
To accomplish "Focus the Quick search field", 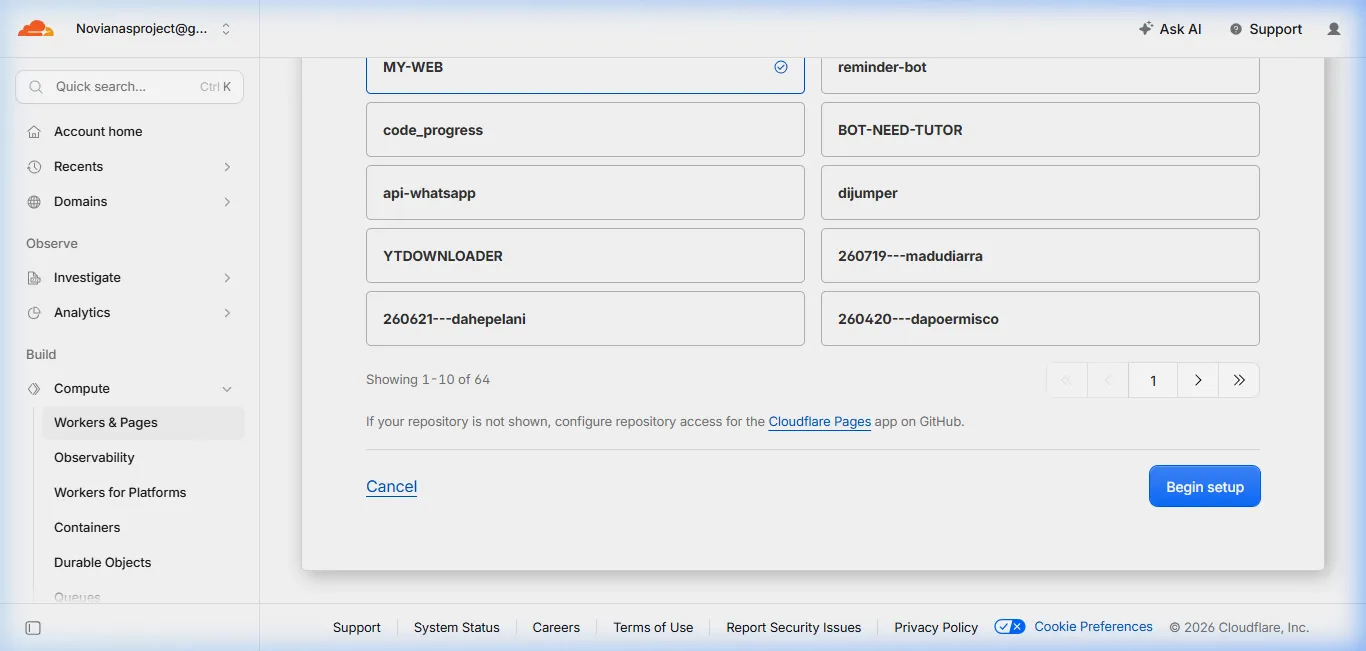I will pyautogui.click(x=130, y=87).
